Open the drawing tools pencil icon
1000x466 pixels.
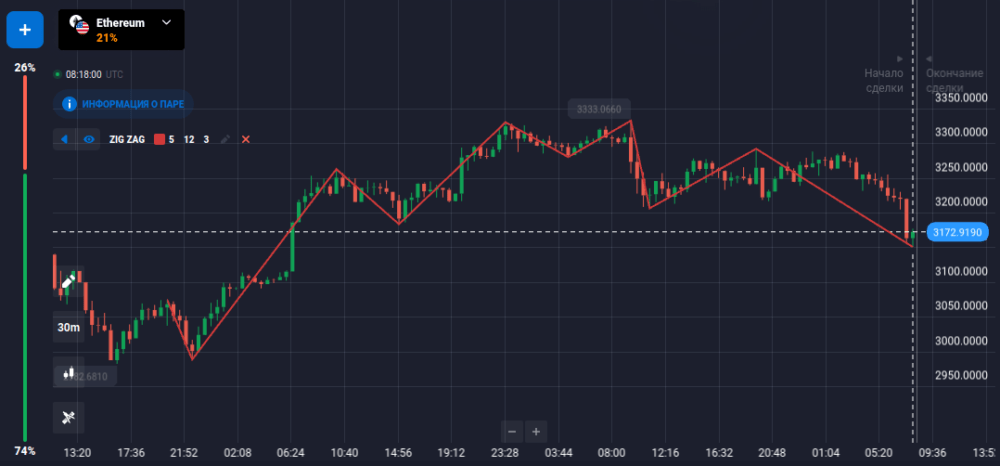click(x=68, y=281)
